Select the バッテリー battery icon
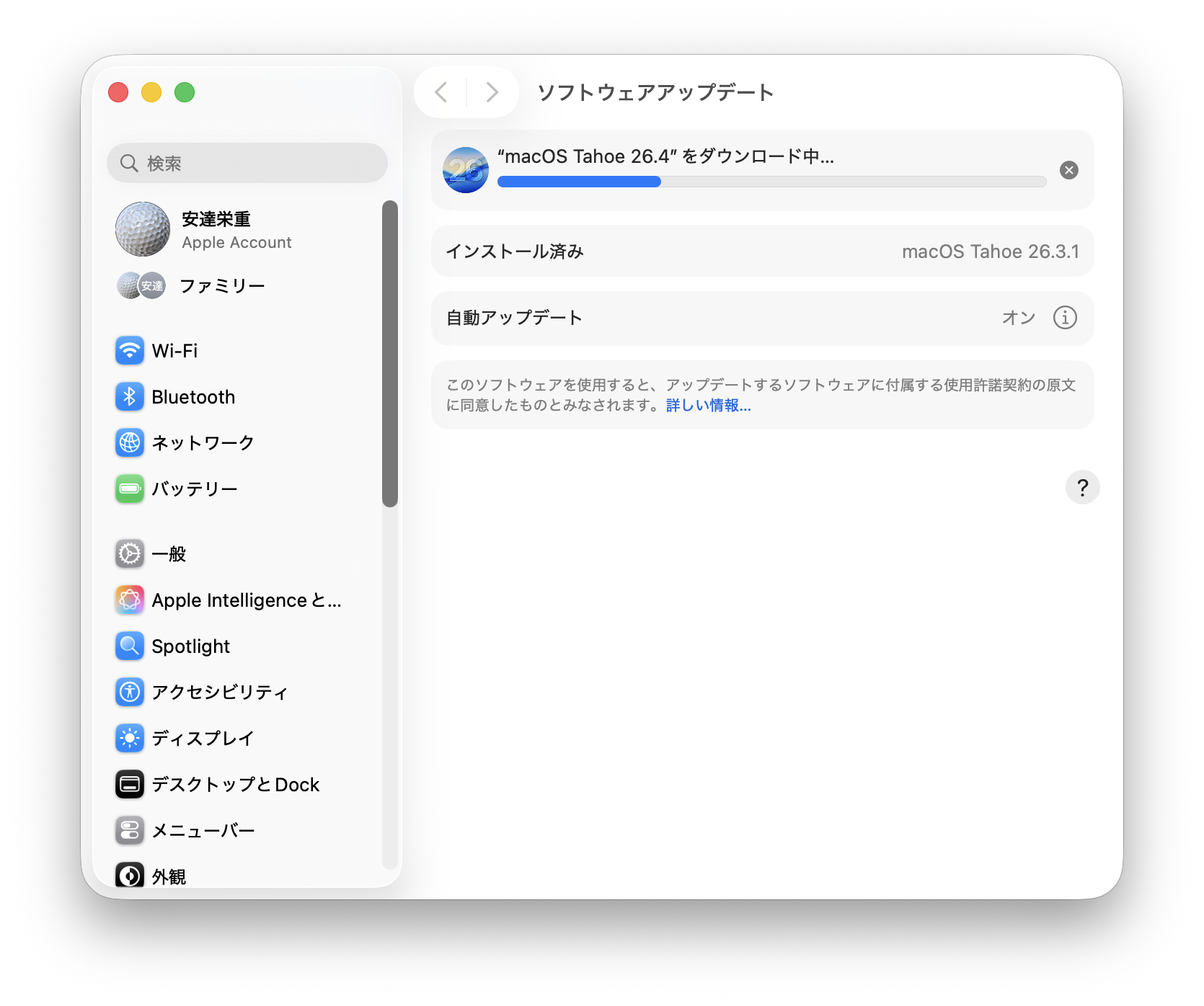Screen dimensions: 1204x1006 (130, 489)
